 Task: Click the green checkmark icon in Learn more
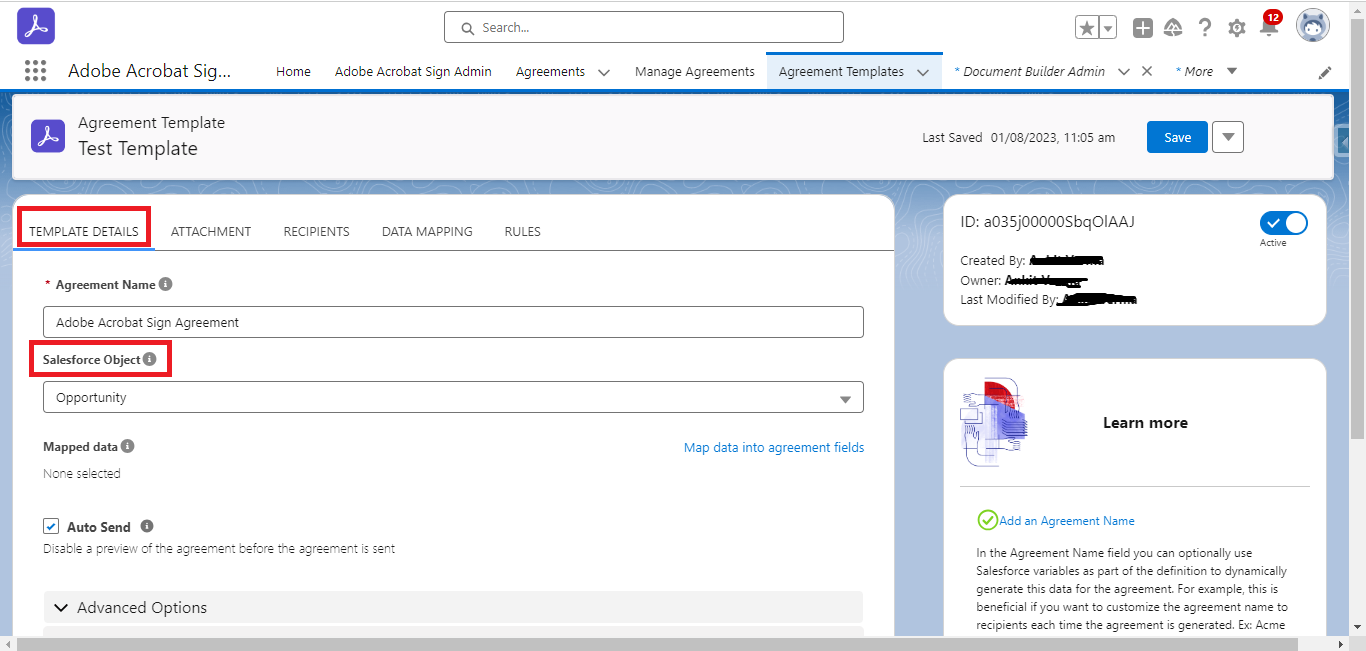tap(988, 520)
